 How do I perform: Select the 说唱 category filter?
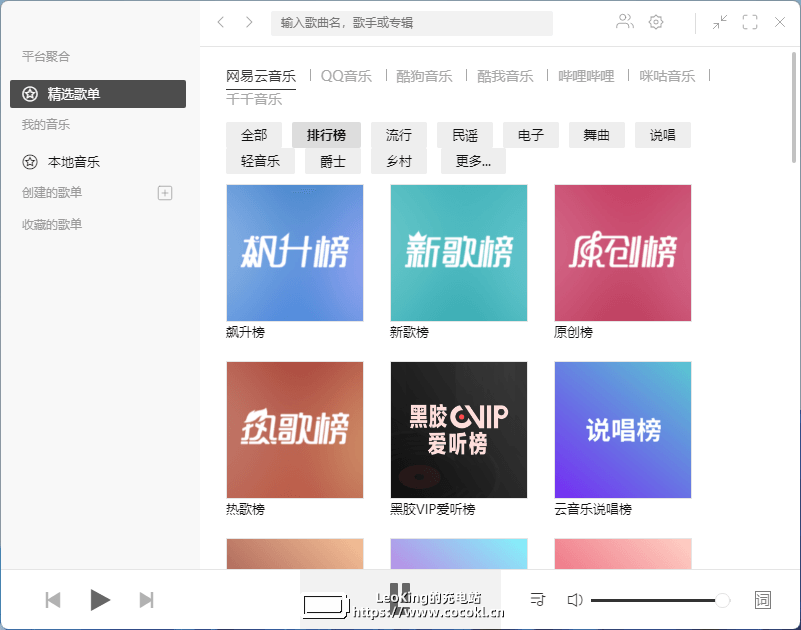pos(663,135)
